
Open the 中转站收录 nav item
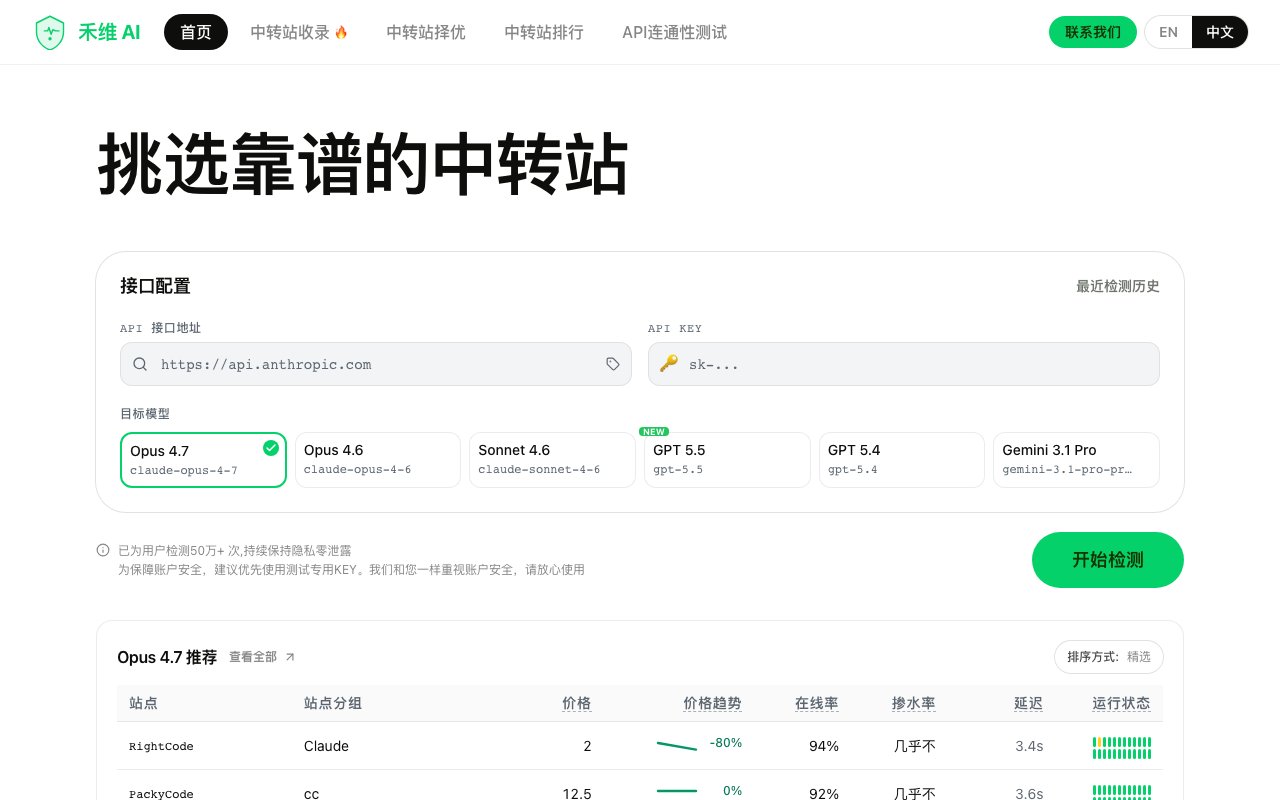299,32
